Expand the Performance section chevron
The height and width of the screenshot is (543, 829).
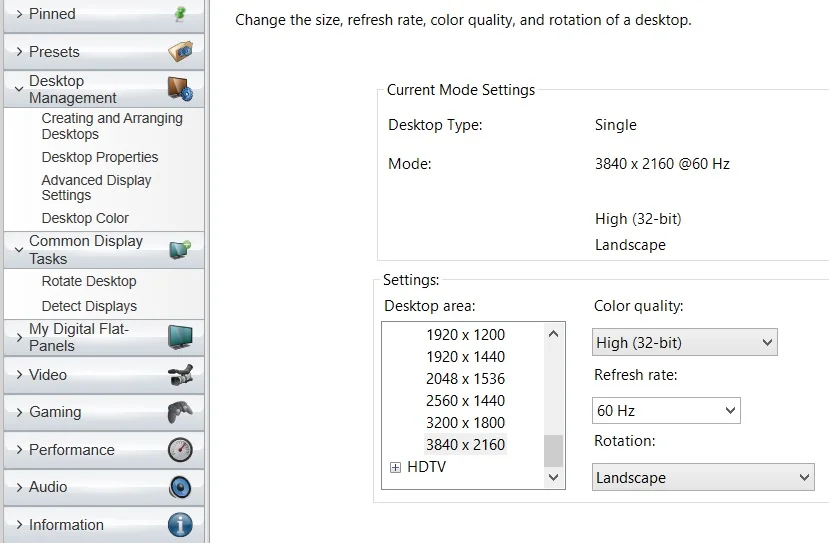(19, 450)
